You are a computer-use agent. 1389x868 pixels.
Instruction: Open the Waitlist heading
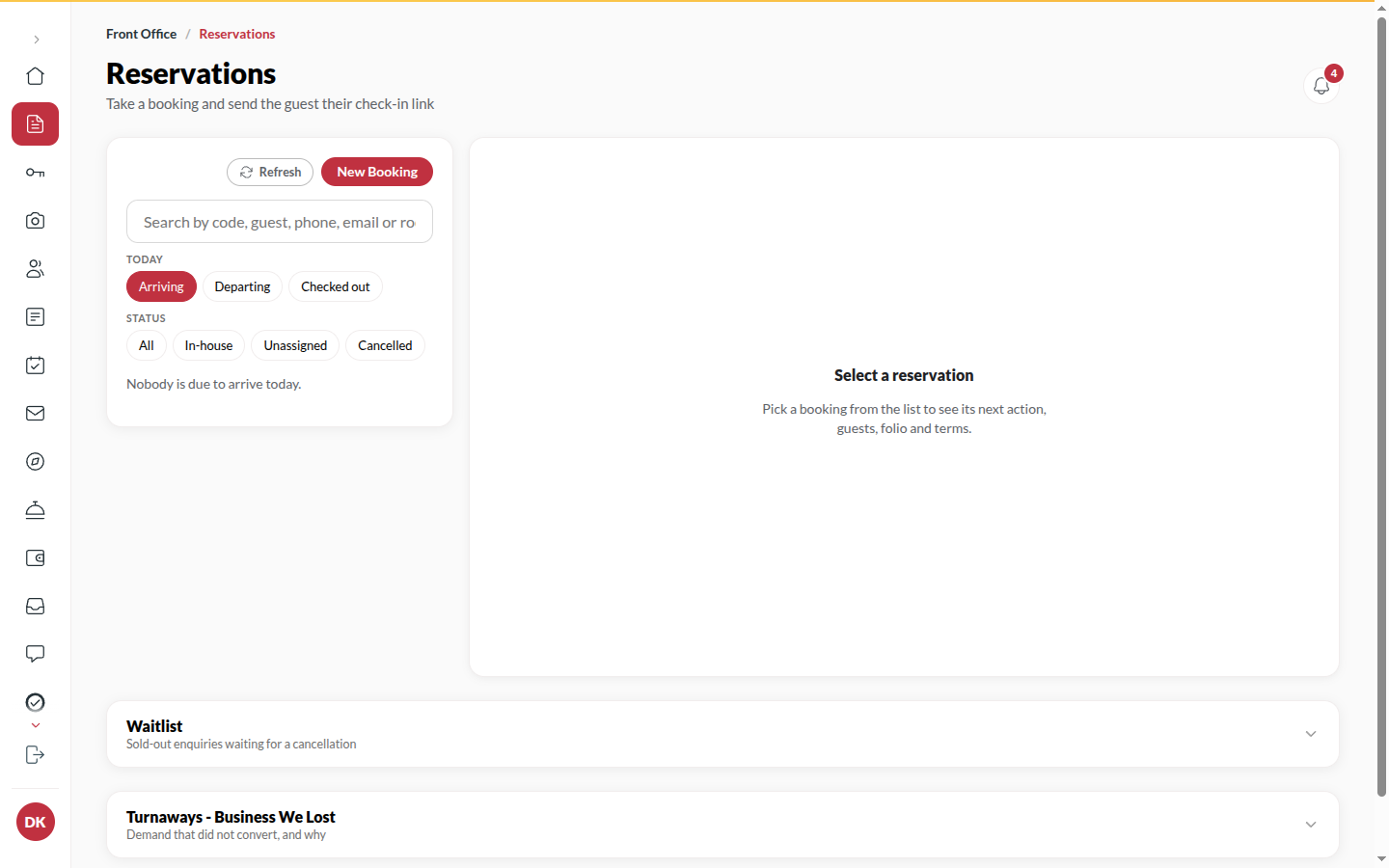pyautogui.click(x=154, y=726)
